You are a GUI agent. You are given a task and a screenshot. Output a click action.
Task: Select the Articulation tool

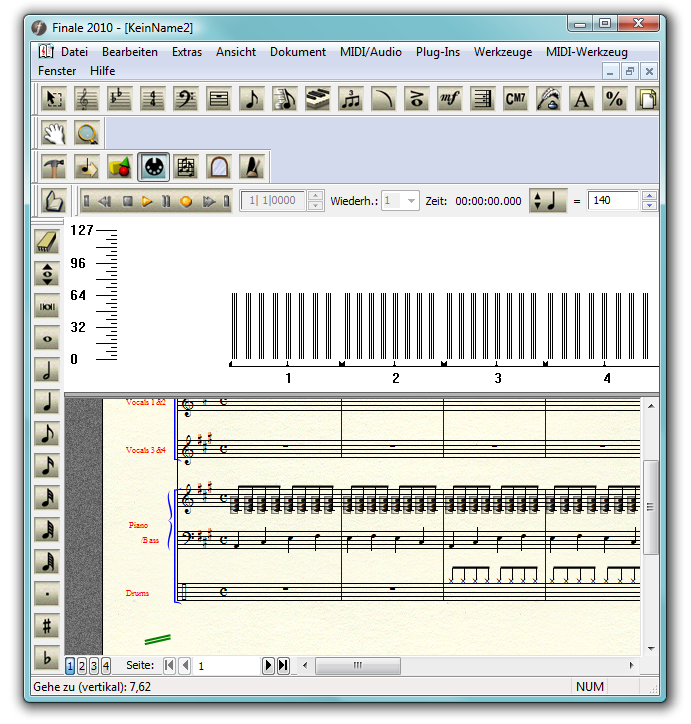pyautogui.click(x=416, y=99)
